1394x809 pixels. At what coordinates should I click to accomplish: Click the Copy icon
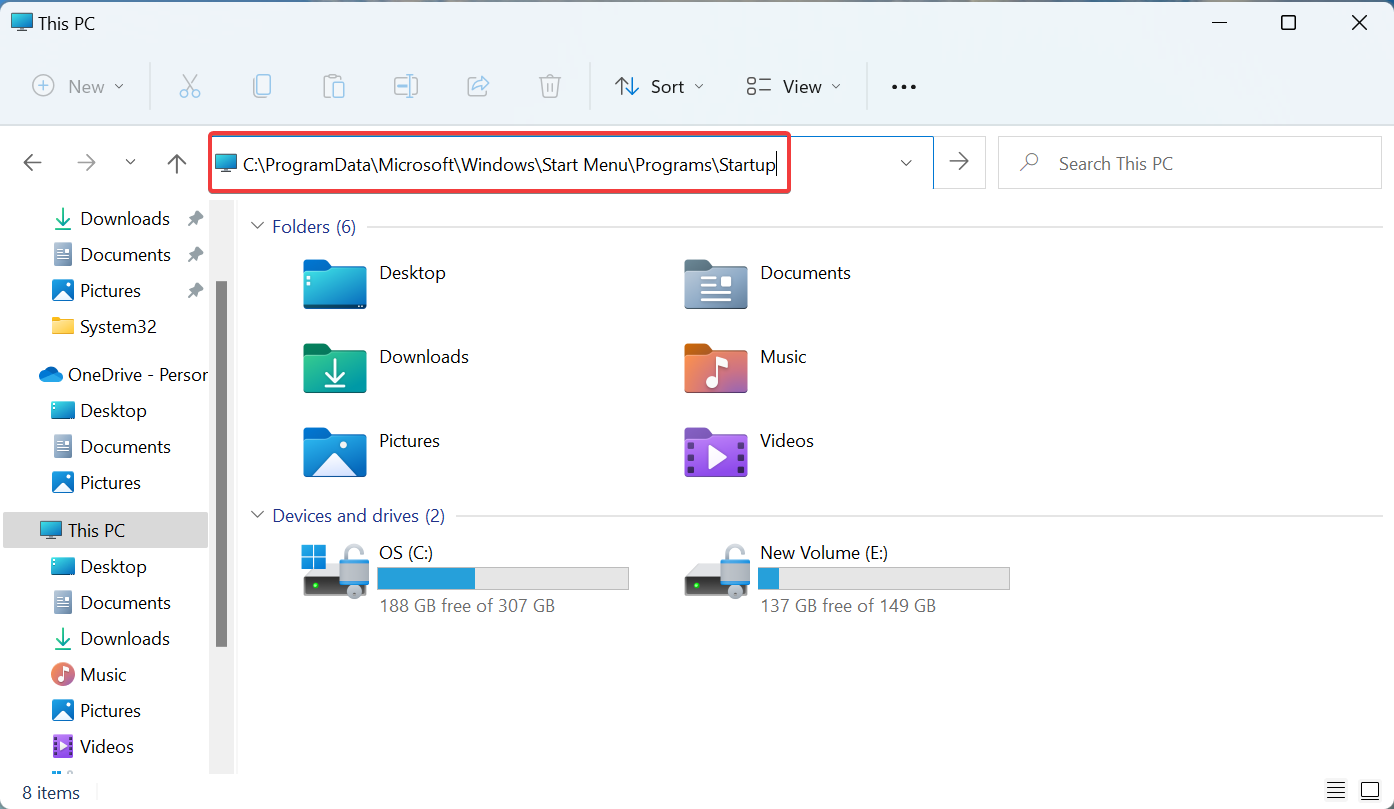[x=262, y=86]
